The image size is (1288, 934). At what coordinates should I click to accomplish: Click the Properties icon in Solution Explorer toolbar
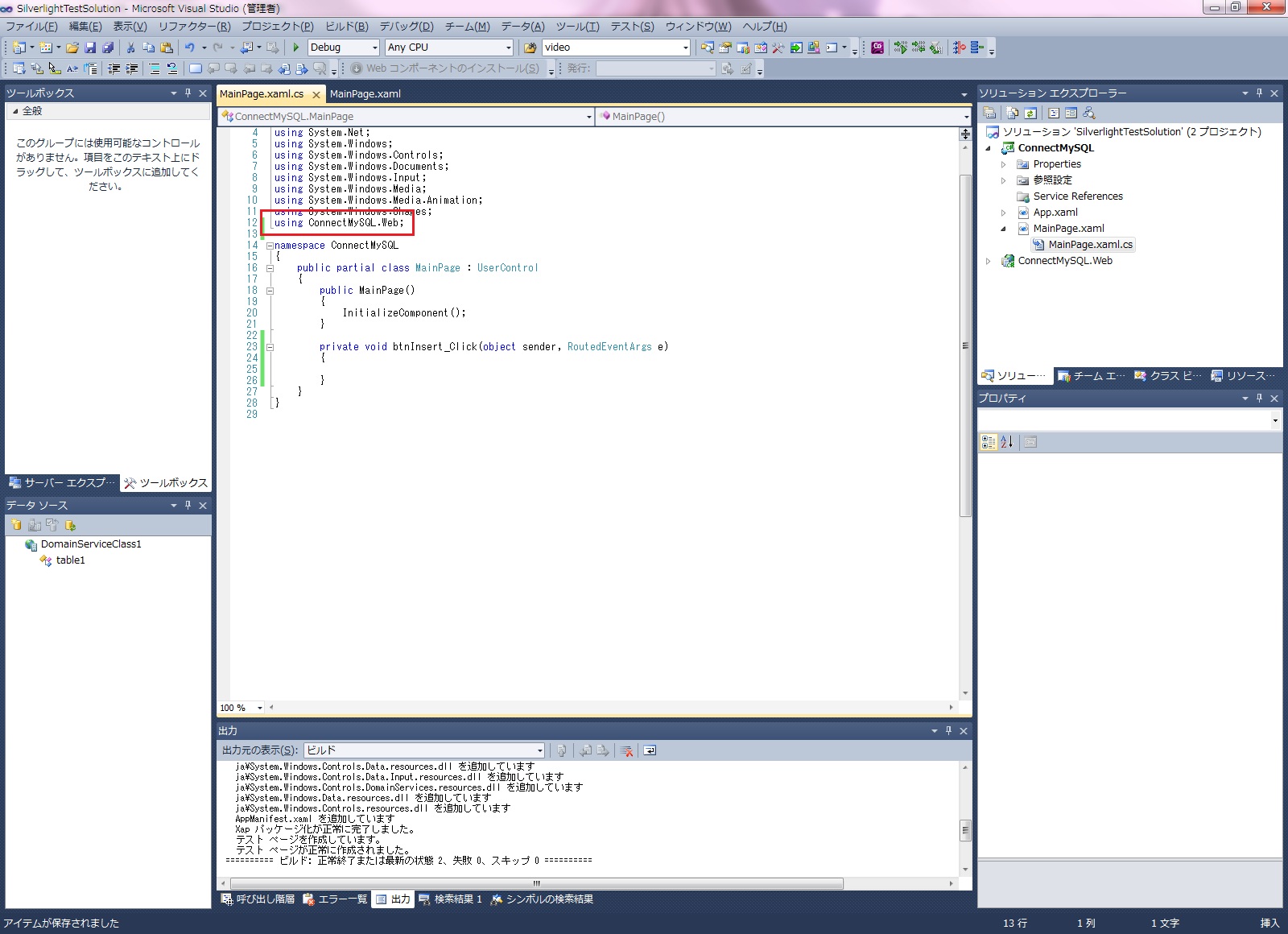(x=990, y=113)
